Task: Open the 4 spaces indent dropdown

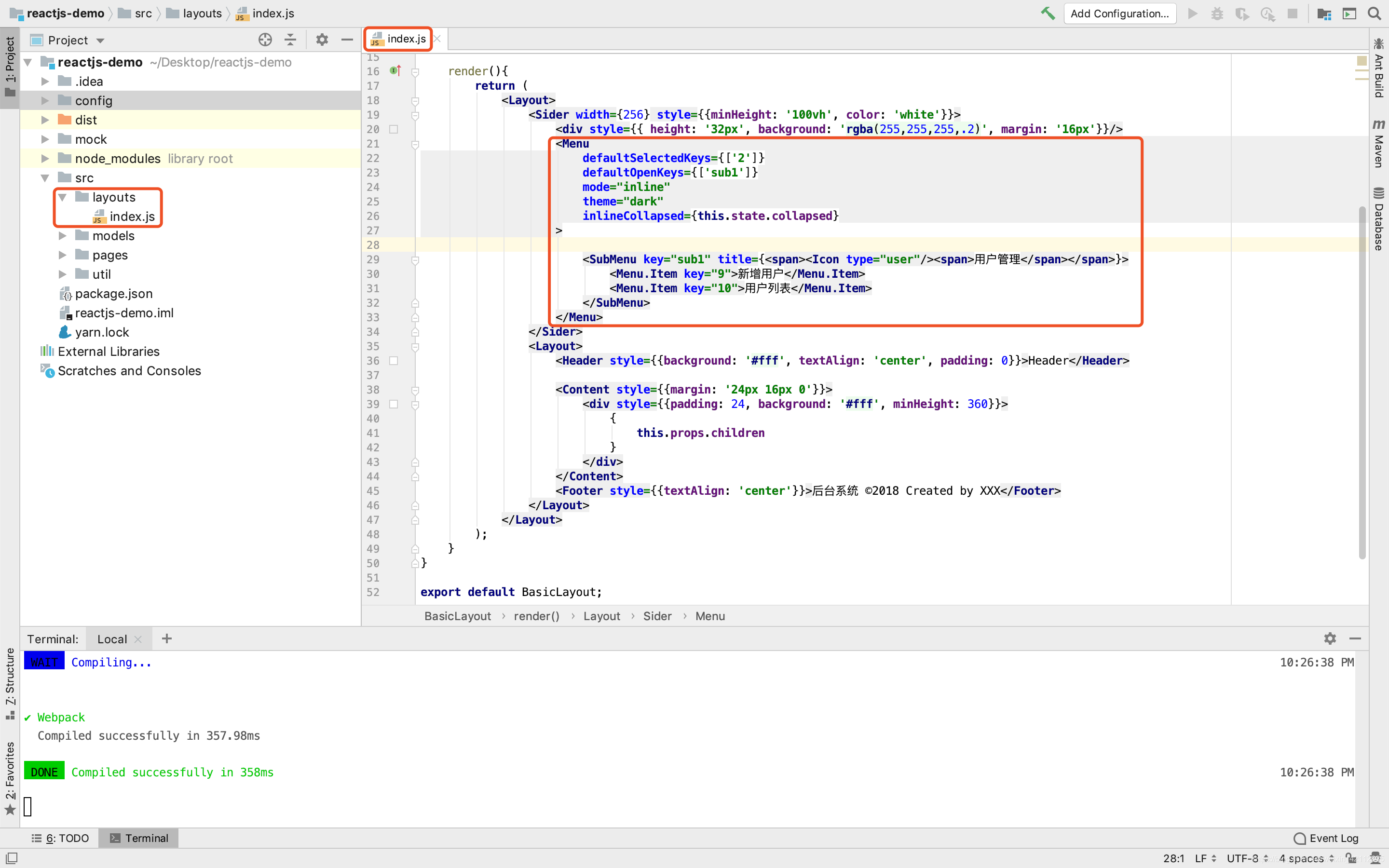Action: (x=1307, y=858)
